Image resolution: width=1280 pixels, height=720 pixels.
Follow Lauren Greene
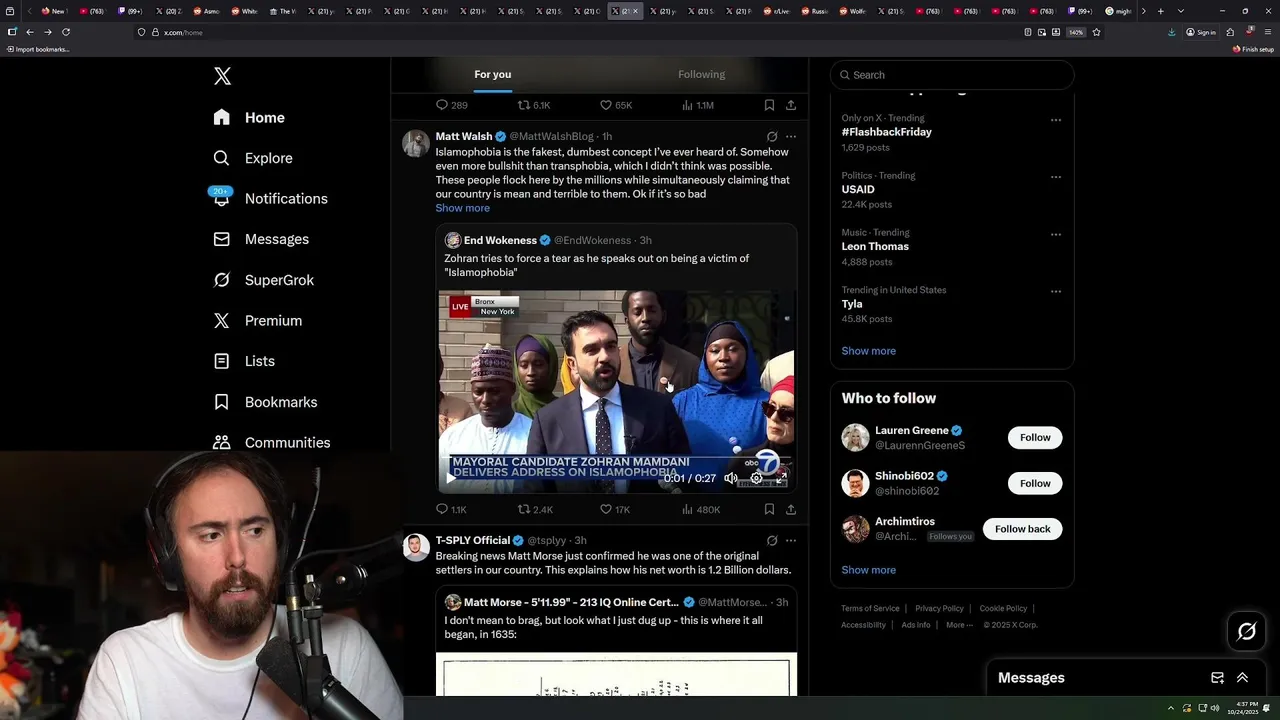pyautogui.click(x=1035, y=437)
